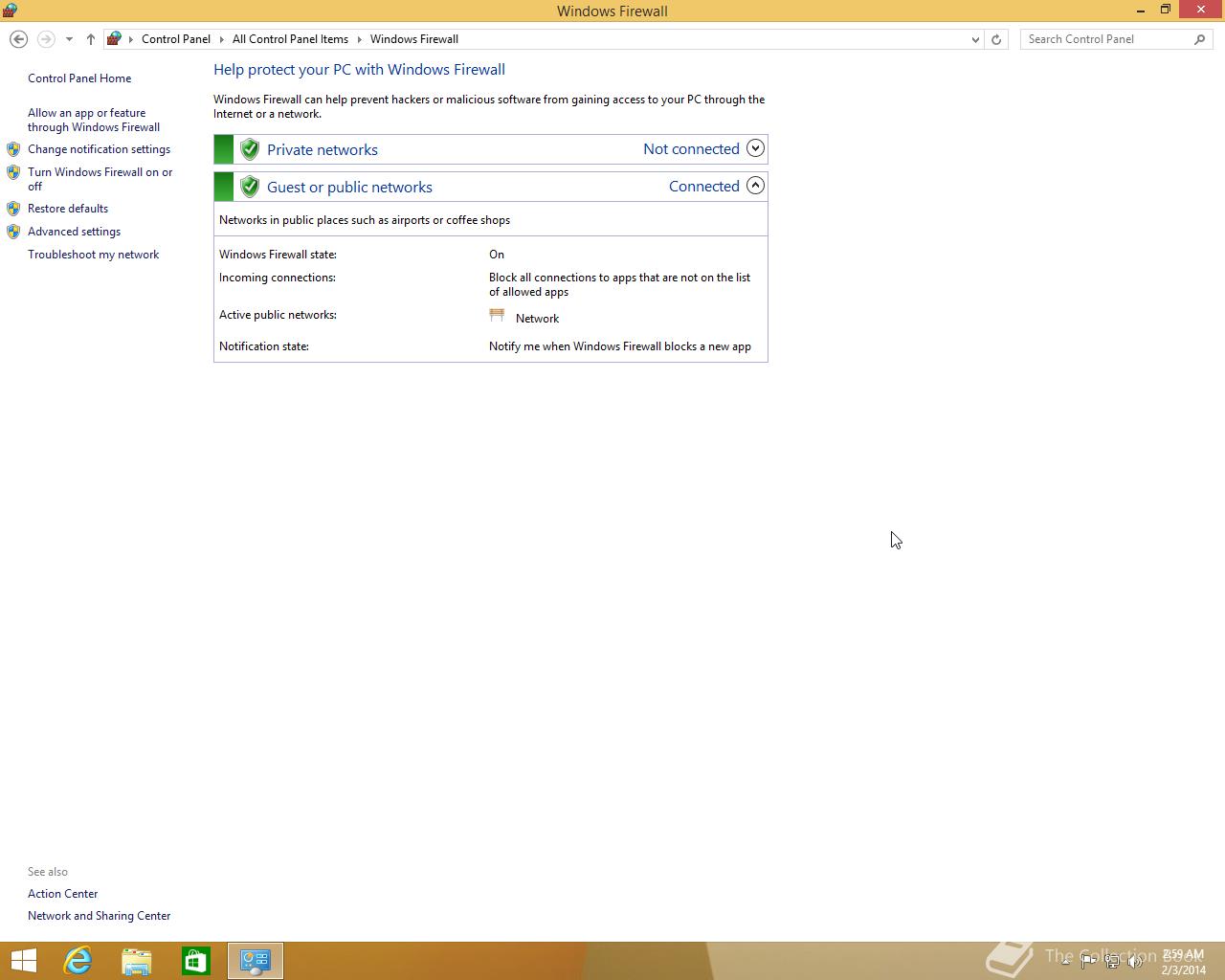1225x980 pixels.
Task: Click the taskbar clock showing 2/3/2014
Action: (1184, 962)
